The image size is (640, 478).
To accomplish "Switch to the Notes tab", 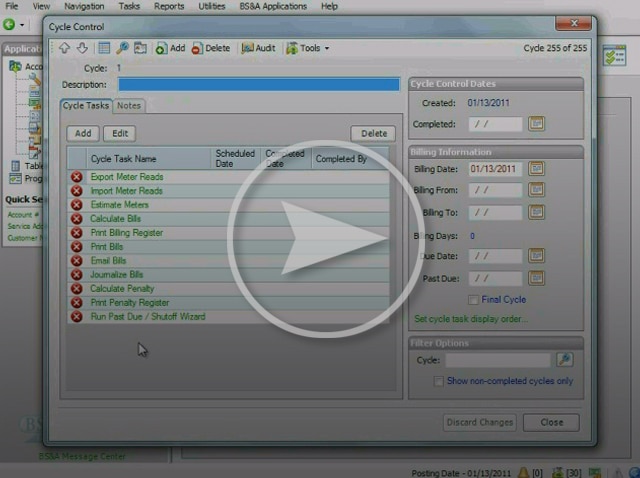I will pos(129,106).
